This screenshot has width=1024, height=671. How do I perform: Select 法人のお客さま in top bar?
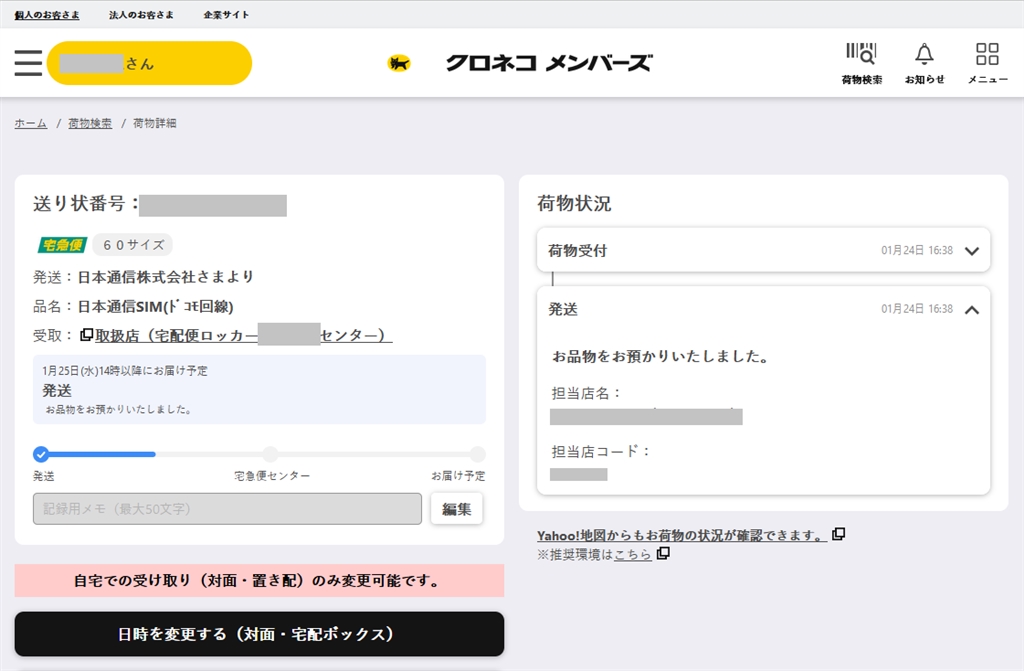pos(141,14)
